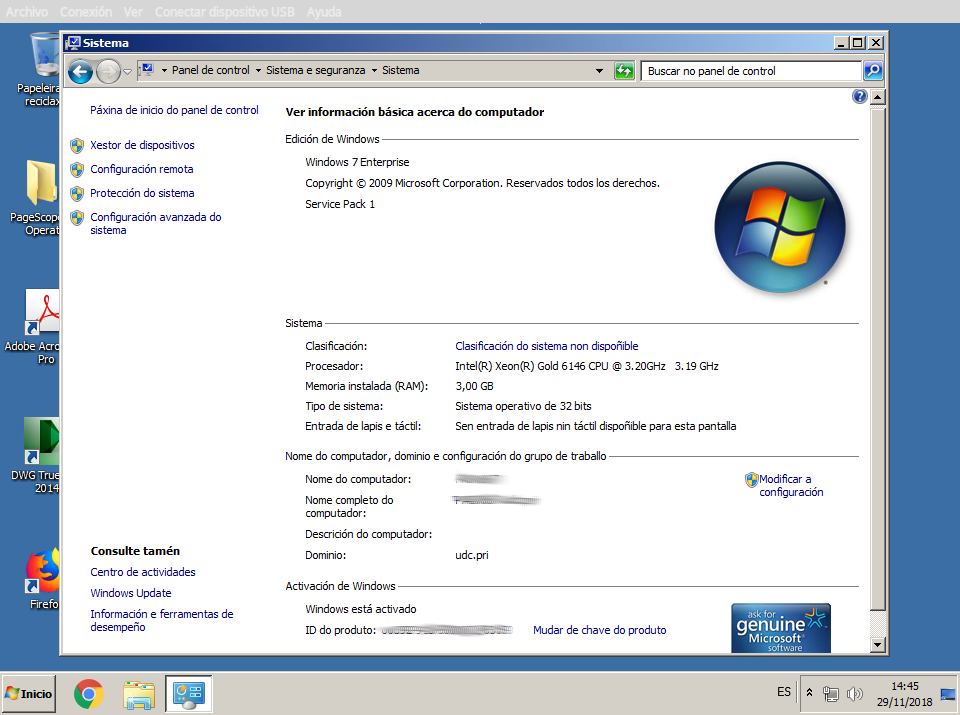This screenshot has height=715, width=960.
Task: Open the Conexión menu
Action: (x=86, y=12)
